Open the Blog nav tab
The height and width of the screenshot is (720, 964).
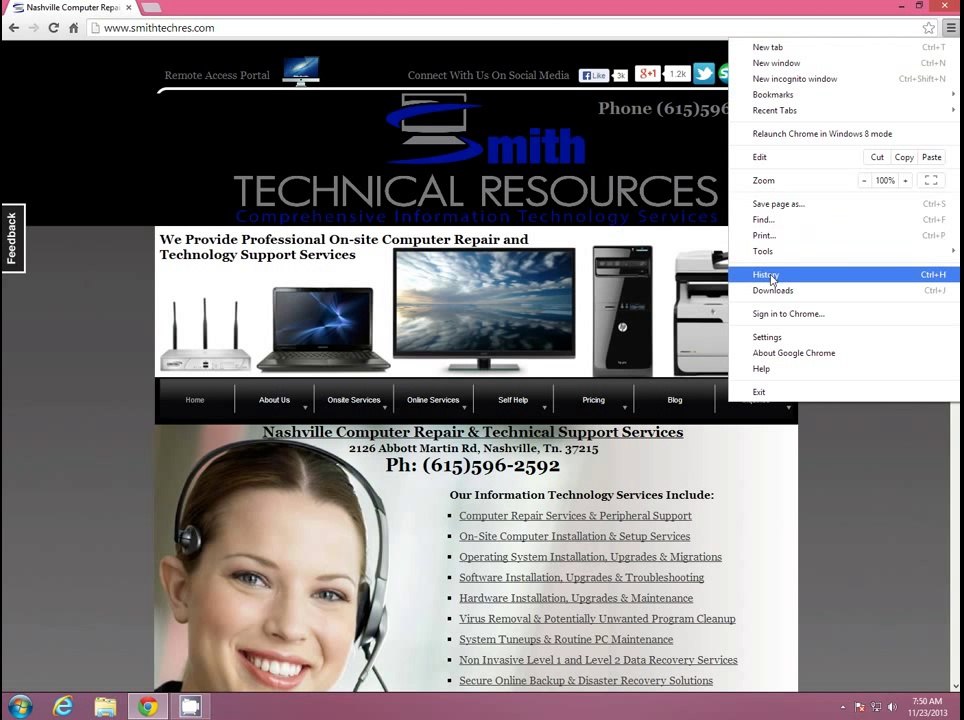pyautogui.click(x=674, y=400)
